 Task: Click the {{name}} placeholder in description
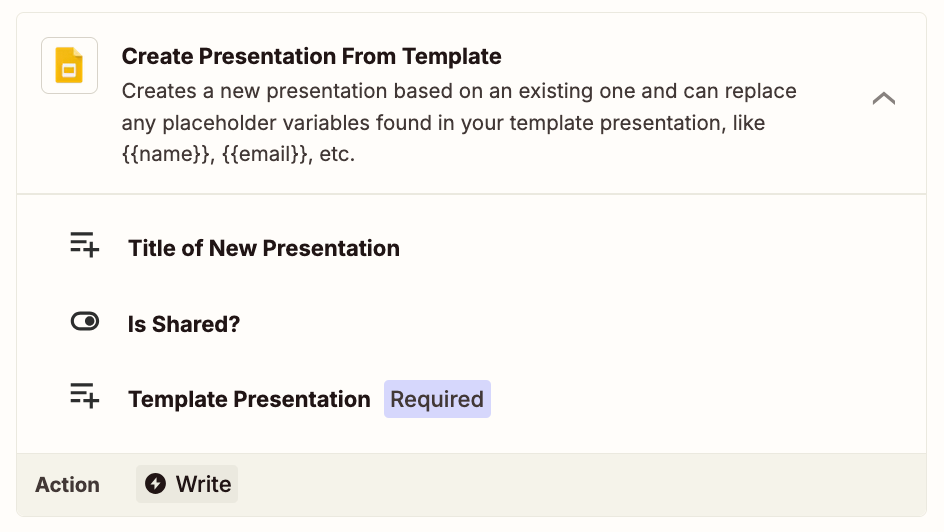pos(167,154)
